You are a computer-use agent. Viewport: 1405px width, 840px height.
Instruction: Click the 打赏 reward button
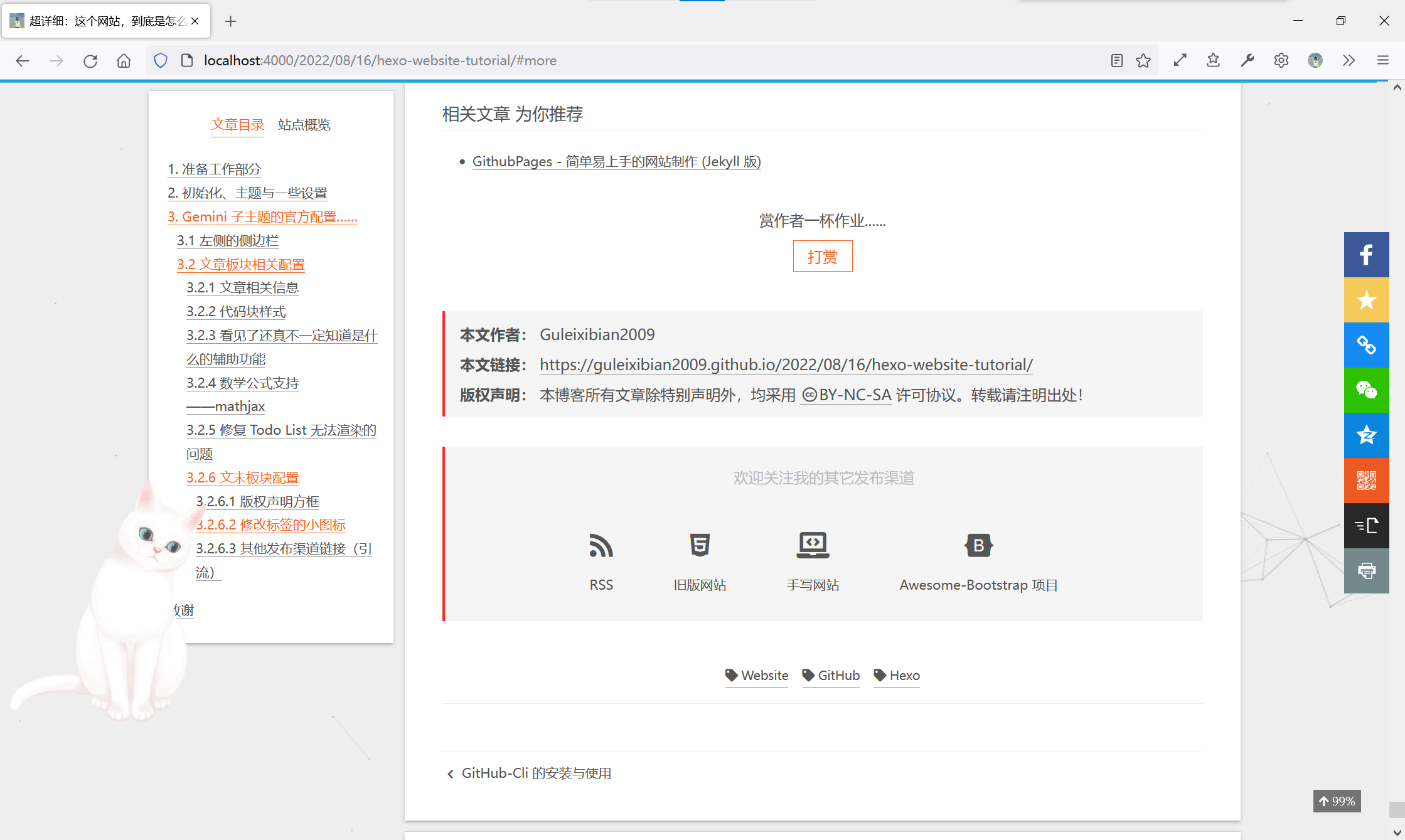click(x=822, y=256)
